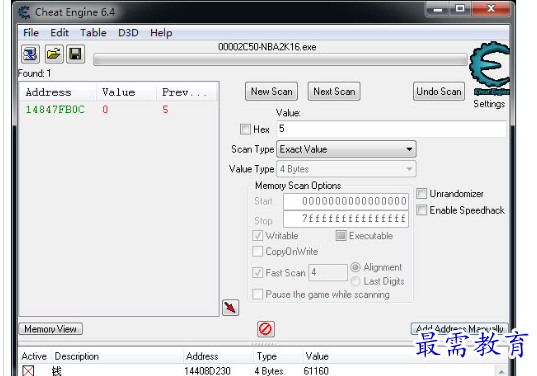Toggle the Writable checkbox

tap(258, 236)
